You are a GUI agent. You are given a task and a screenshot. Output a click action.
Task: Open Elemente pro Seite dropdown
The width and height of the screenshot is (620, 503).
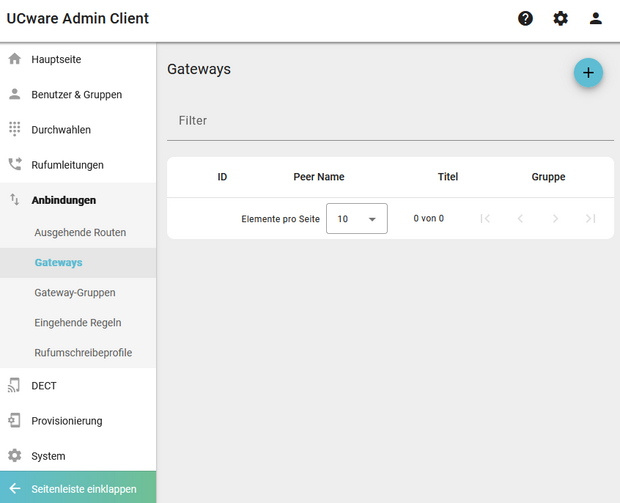coord(357,218)
